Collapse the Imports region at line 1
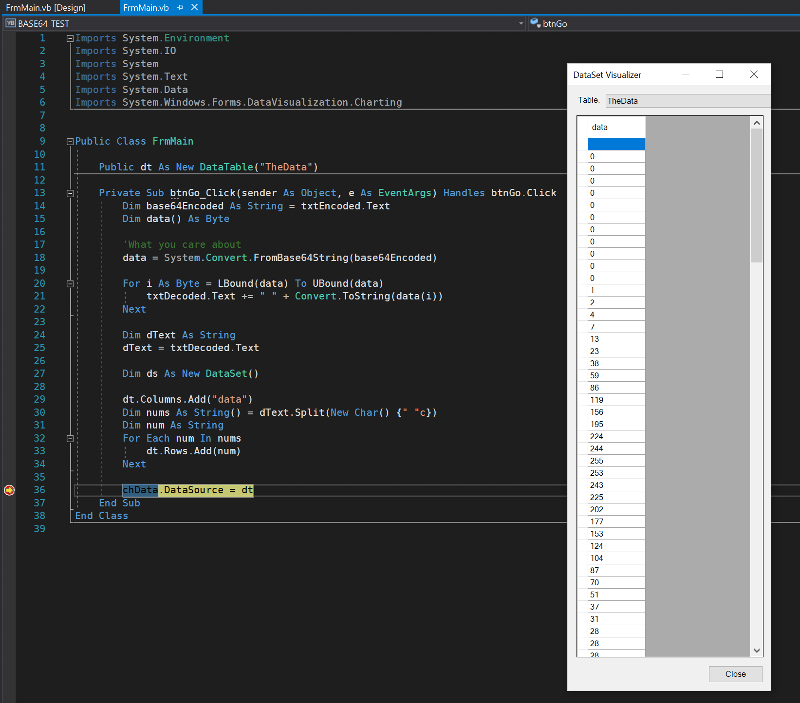800x703 pixels. [x=69, y=38]
